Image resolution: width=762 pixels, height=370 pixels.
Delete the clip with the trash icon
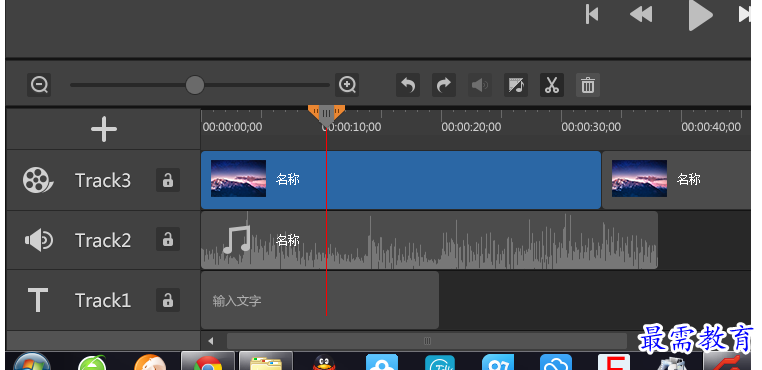click(x=588, y=85)
